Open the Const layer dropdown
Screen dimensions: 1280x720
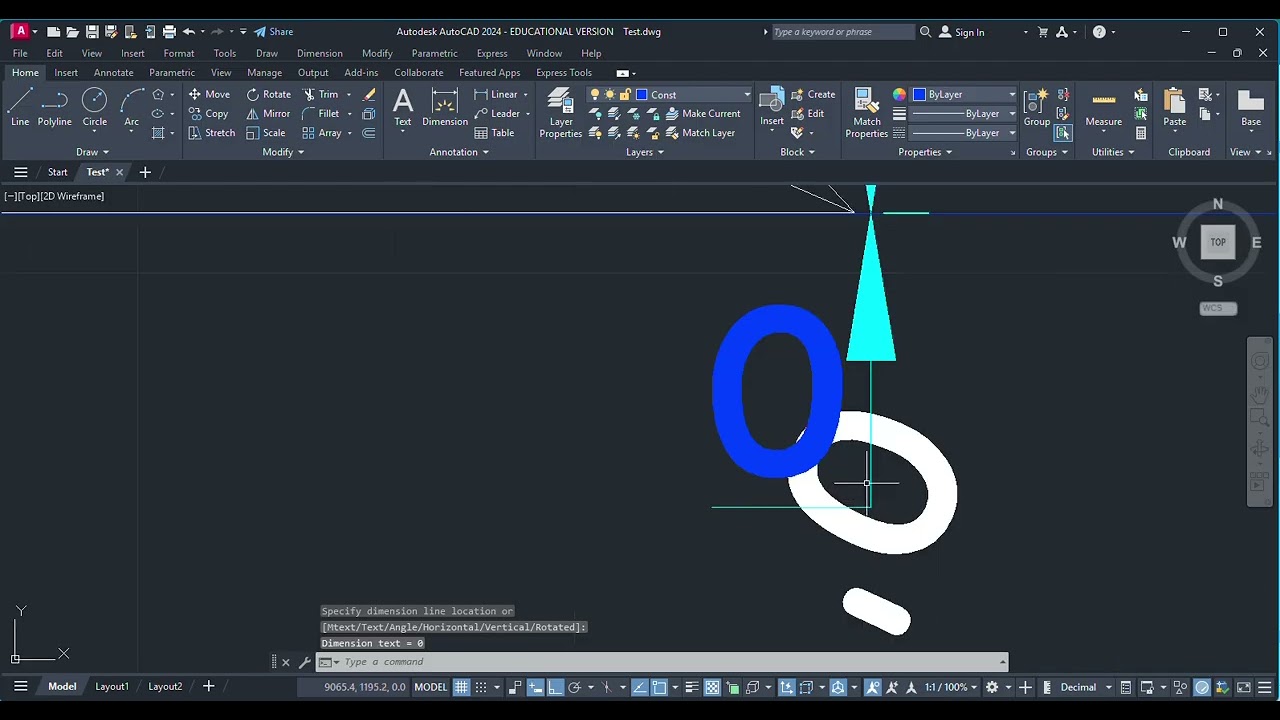coord(747,95)
